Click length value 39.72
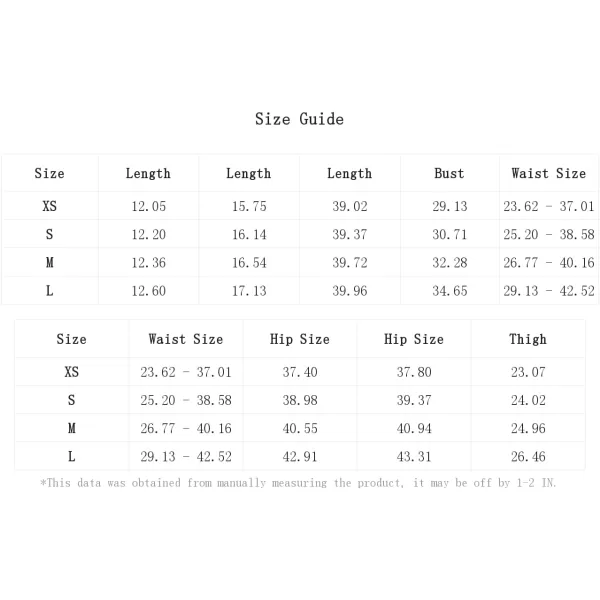This screenshot has width=600, height=600. click(x=349, y=262)
